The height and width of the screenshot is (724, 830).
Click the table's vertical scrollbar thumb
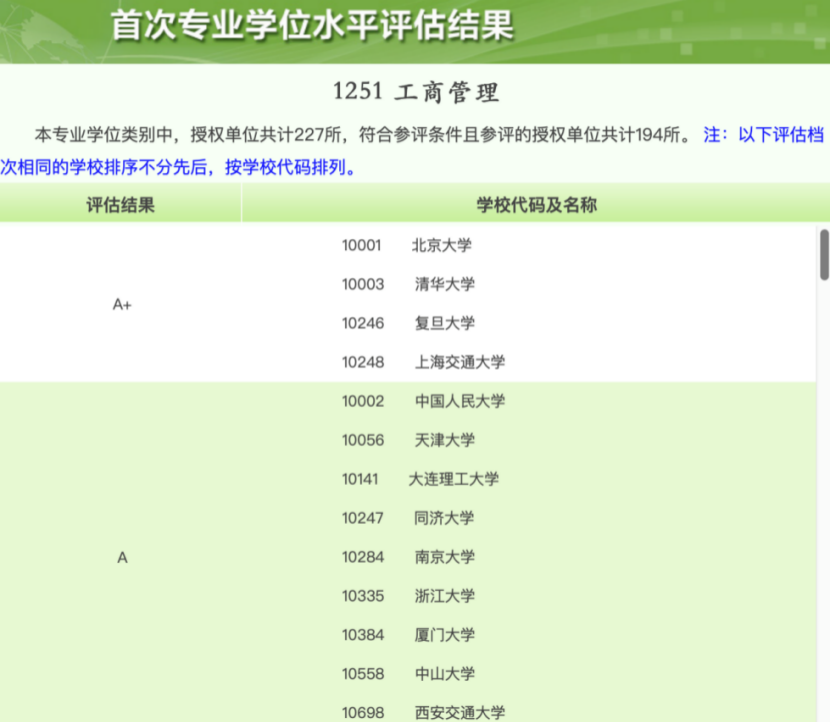tap(824, 255)
